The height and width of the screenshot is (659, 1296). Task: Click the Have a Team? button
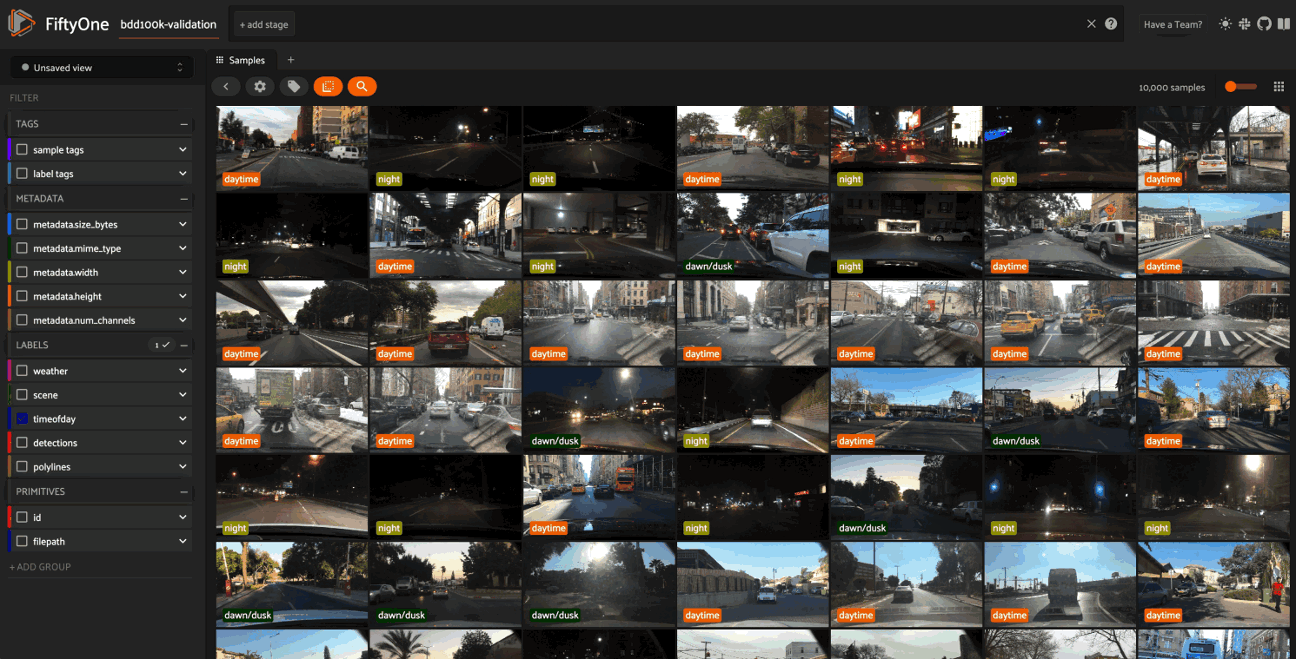click(x=1173, y=25)
